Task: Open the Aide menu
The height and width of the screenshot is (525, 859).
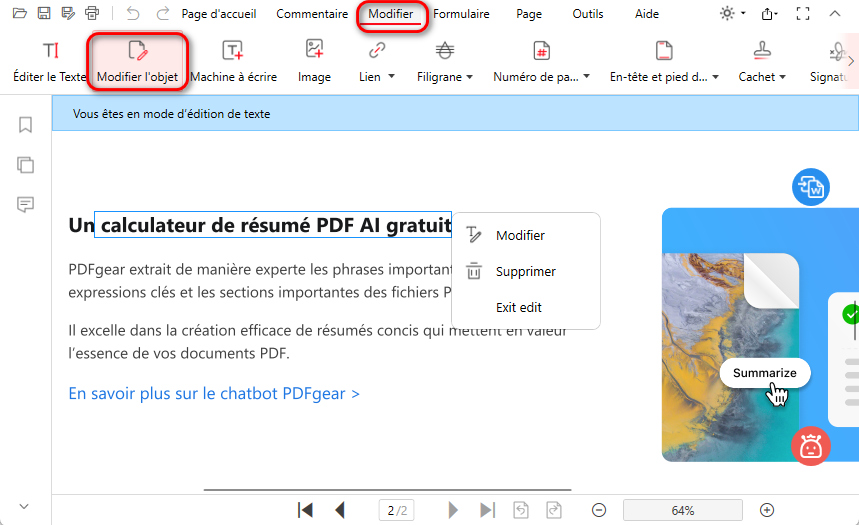Action: (647, 14)
